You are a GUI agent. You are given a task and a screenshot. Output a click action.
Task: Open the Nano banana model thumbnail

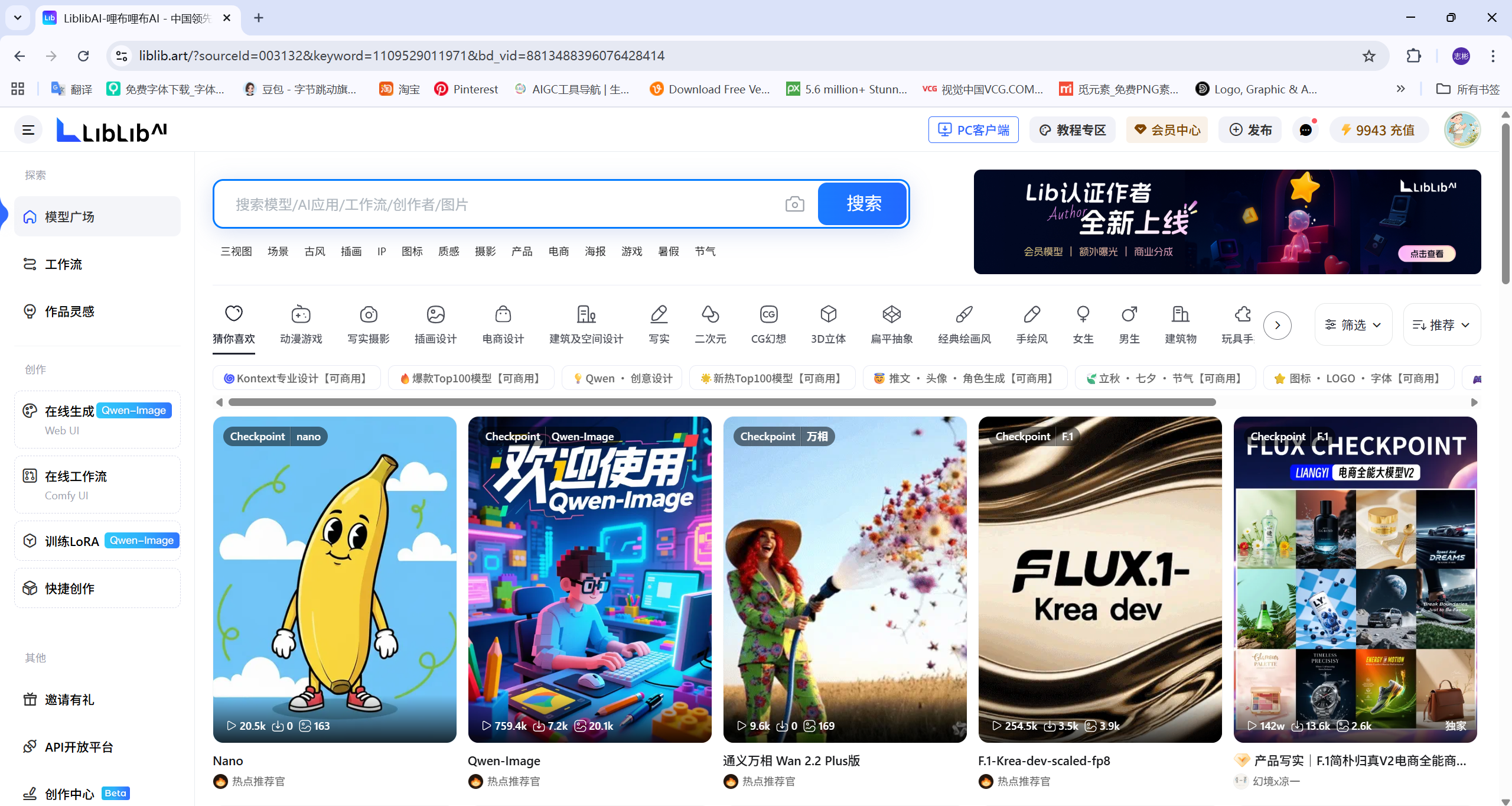(334, 579)
